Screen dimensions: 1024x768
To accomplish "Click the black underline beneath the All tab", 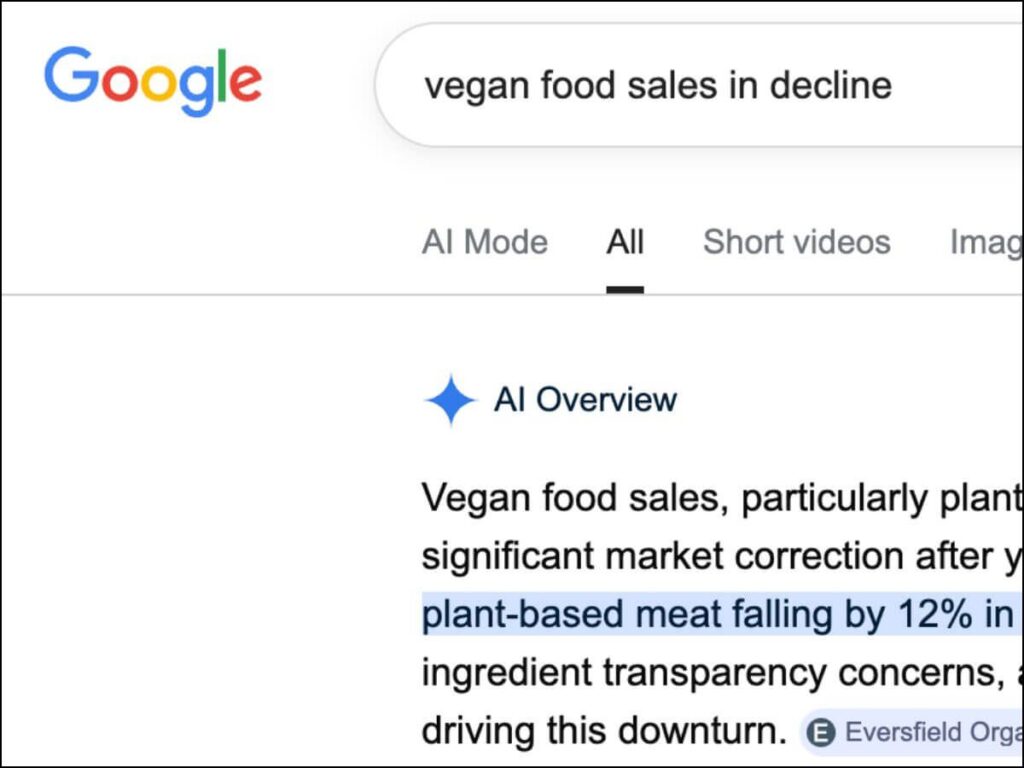I will click(625, 289).
